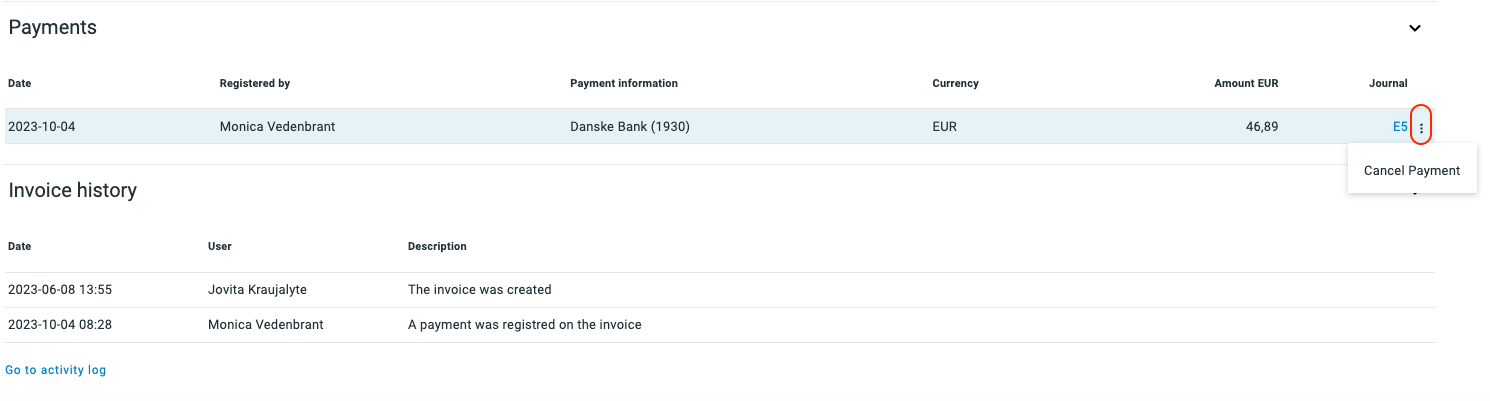Collapse the Payments section chevron
The height and width of the screenshot is (401, 1490).
pyautogui.click(x=1415, y=28)
